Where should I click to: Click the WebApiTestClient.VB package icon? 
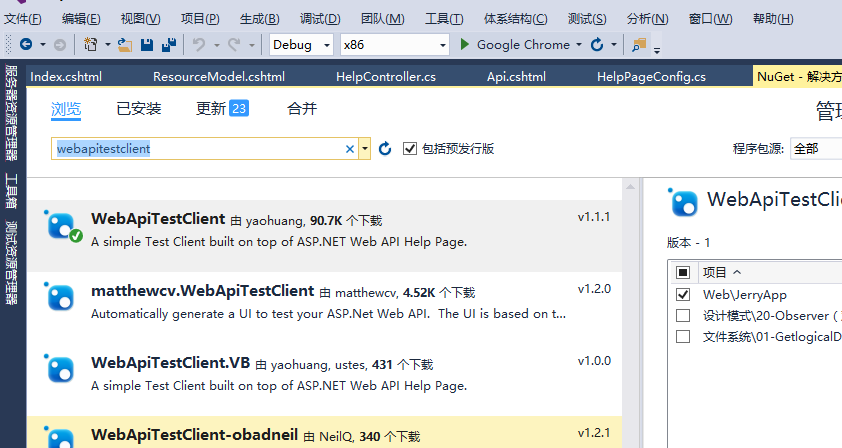tap(59, 368)
